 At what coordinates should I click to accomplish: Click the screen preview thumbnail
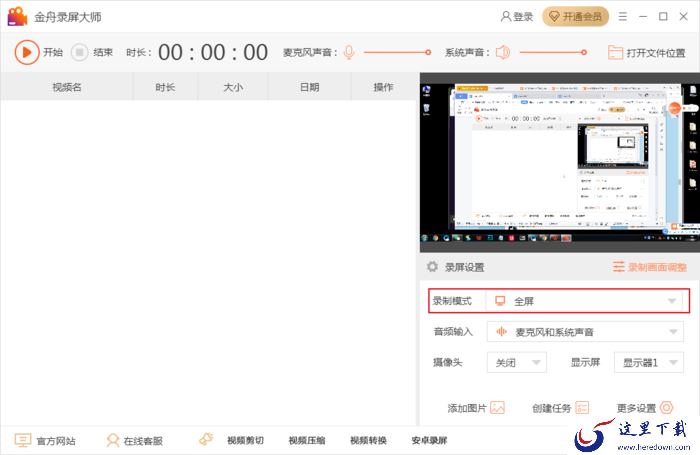pos(560,163)
